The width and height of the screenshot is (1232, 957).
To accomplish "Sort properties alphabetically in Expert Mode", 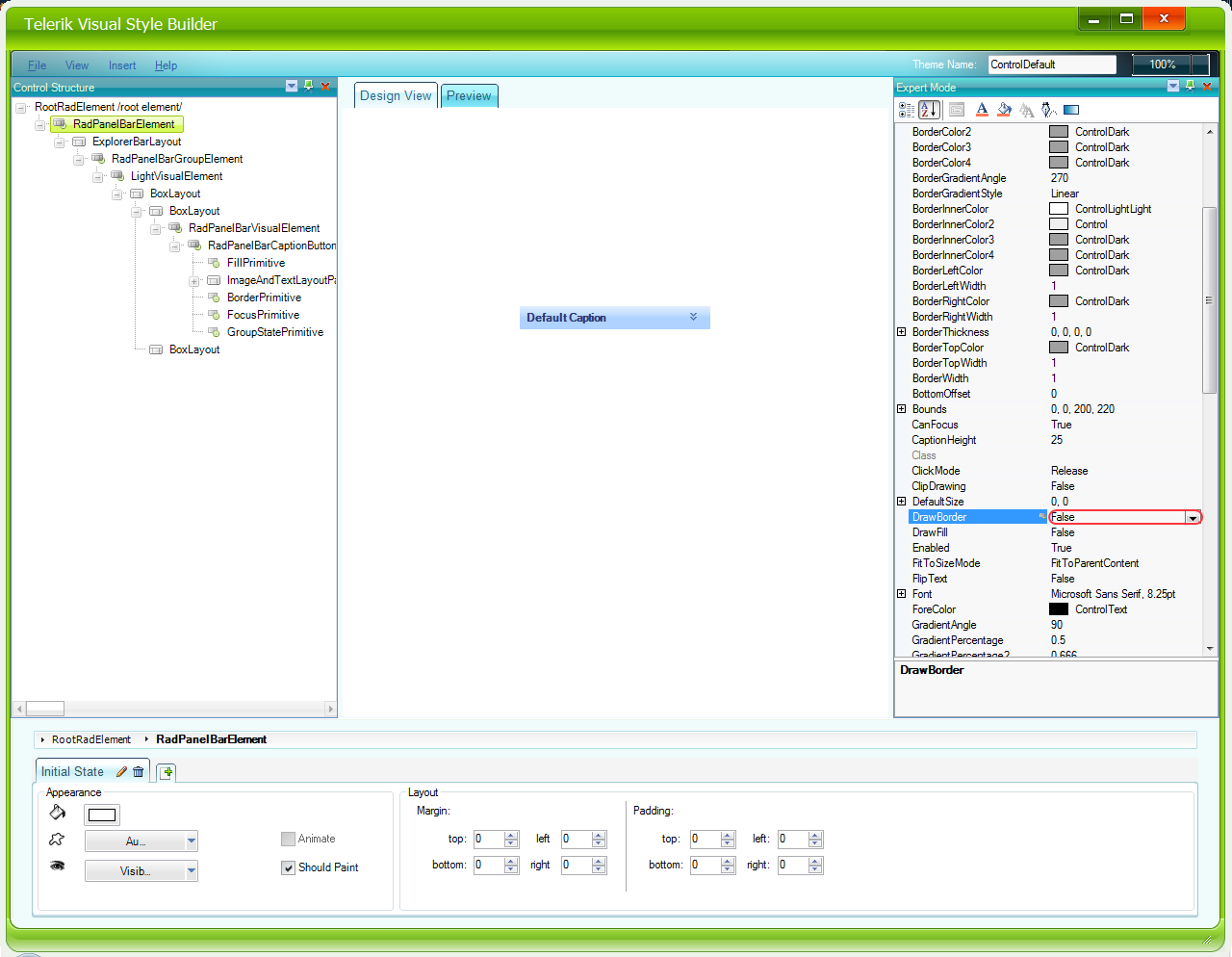I will point(929,110).
